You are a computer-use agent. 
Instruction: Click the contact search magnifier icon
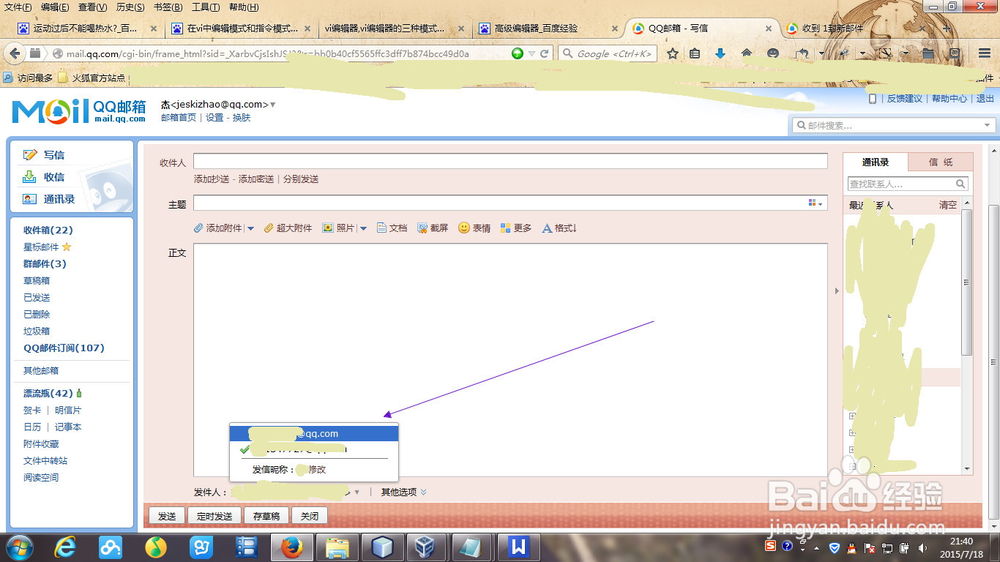(960, 184)
